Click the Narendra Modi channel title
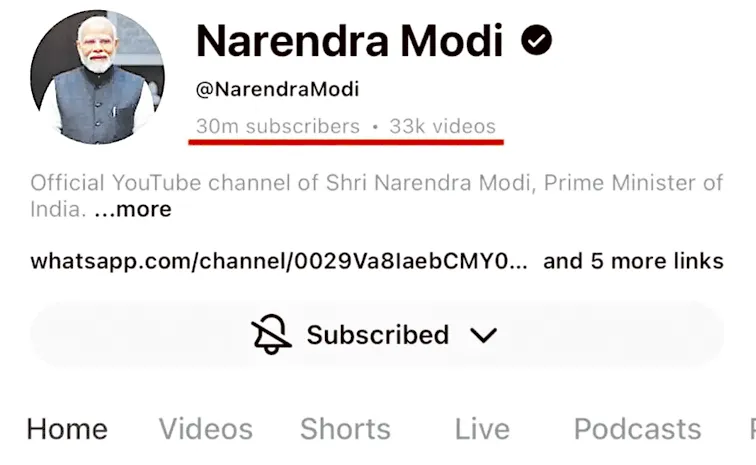Viewport: 756px width, 465px height. point(350,41)
